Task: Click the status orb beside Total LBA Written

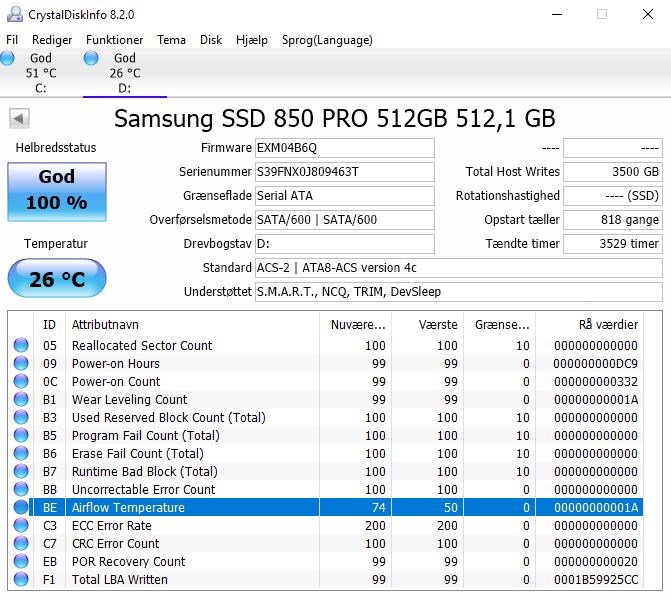Action: 21,579
